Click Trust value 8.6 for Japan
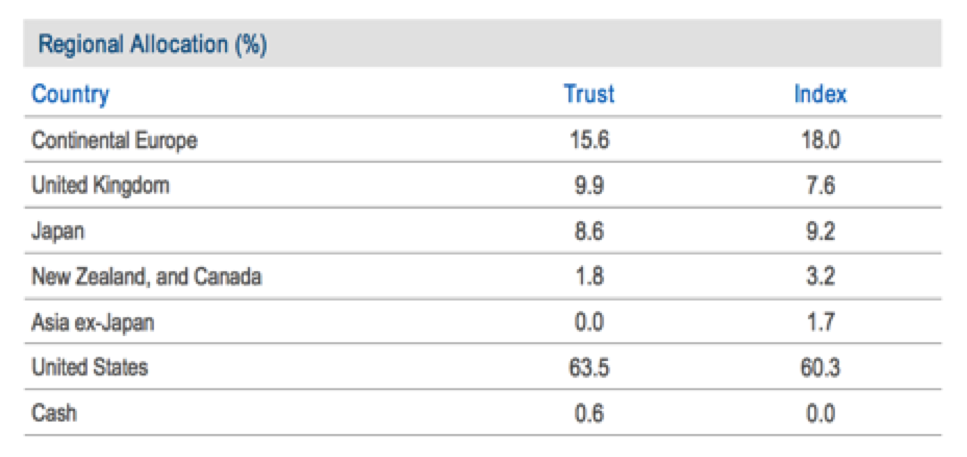 pos(590,231)
